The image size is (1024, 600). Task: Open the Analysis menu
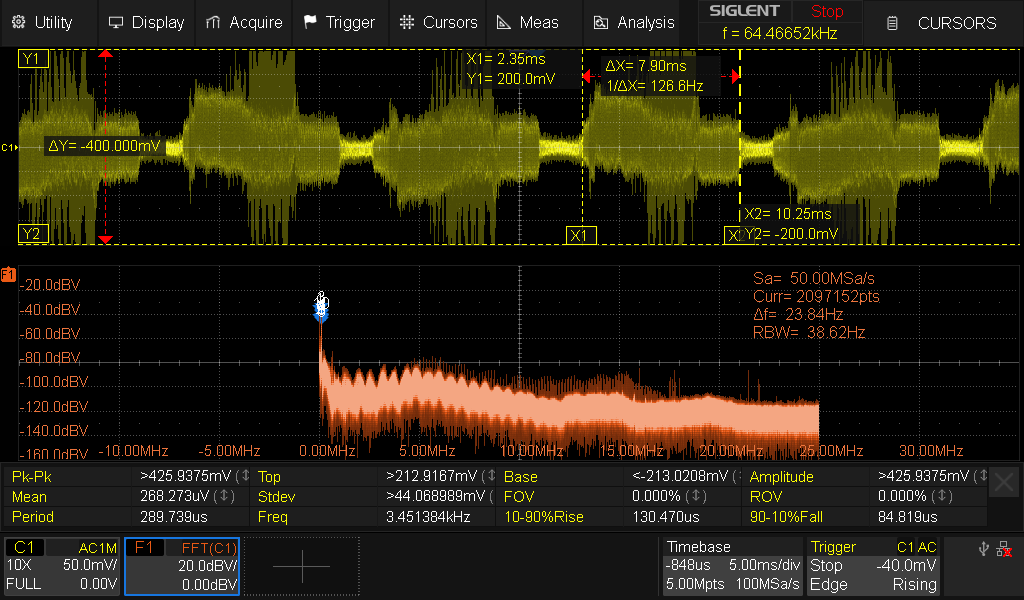633,22
